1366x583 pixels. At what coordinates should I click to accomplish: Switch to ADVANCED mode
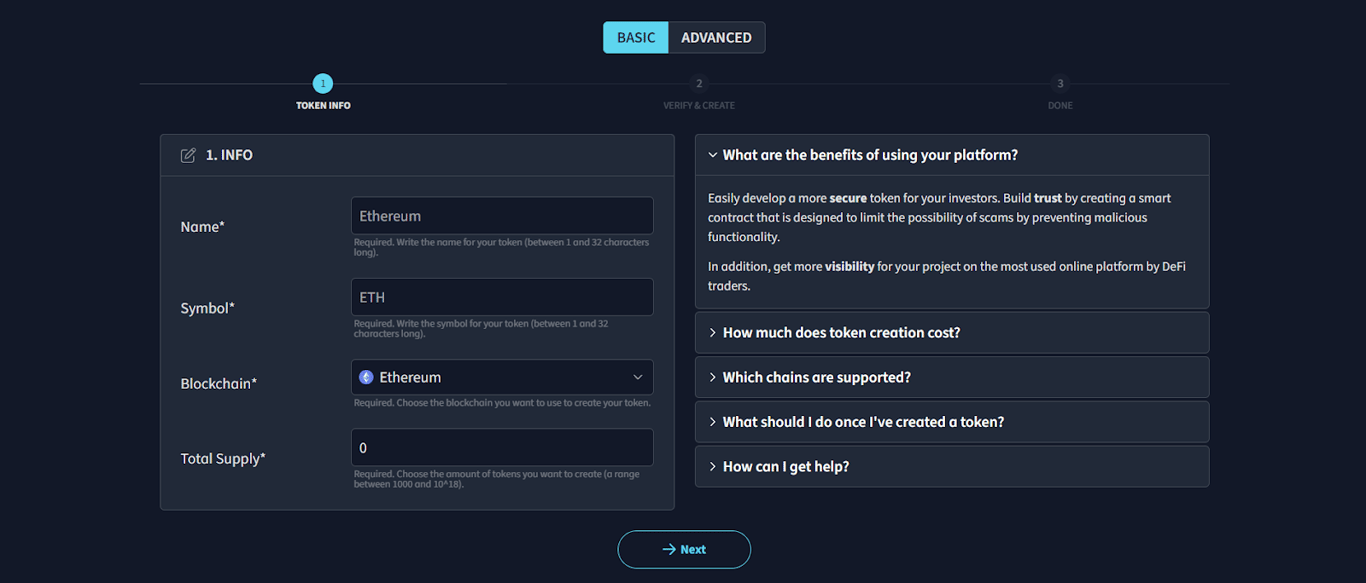pos(716,38)
